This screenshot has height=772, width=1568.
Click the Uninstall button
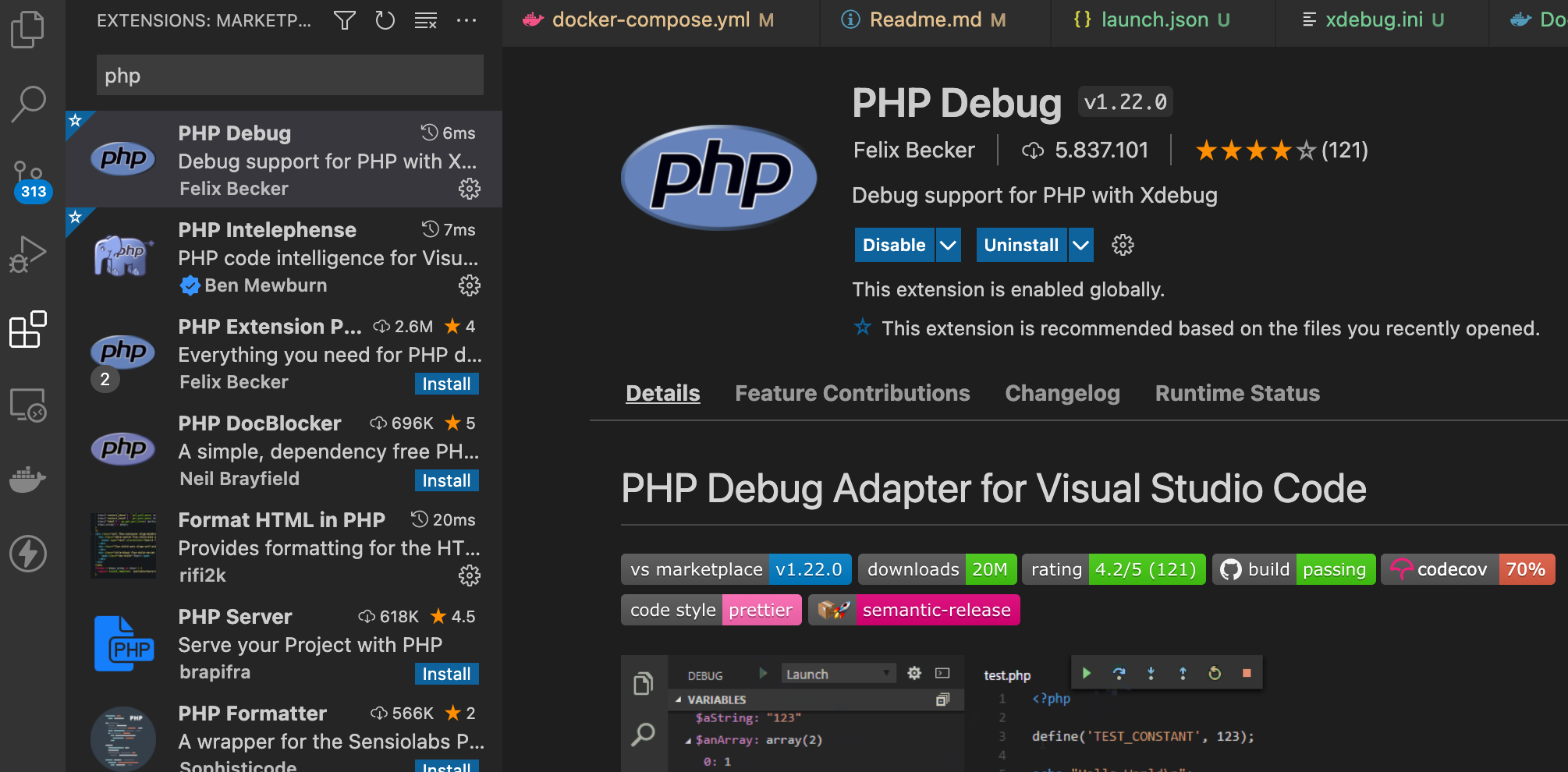[1021, 245]
